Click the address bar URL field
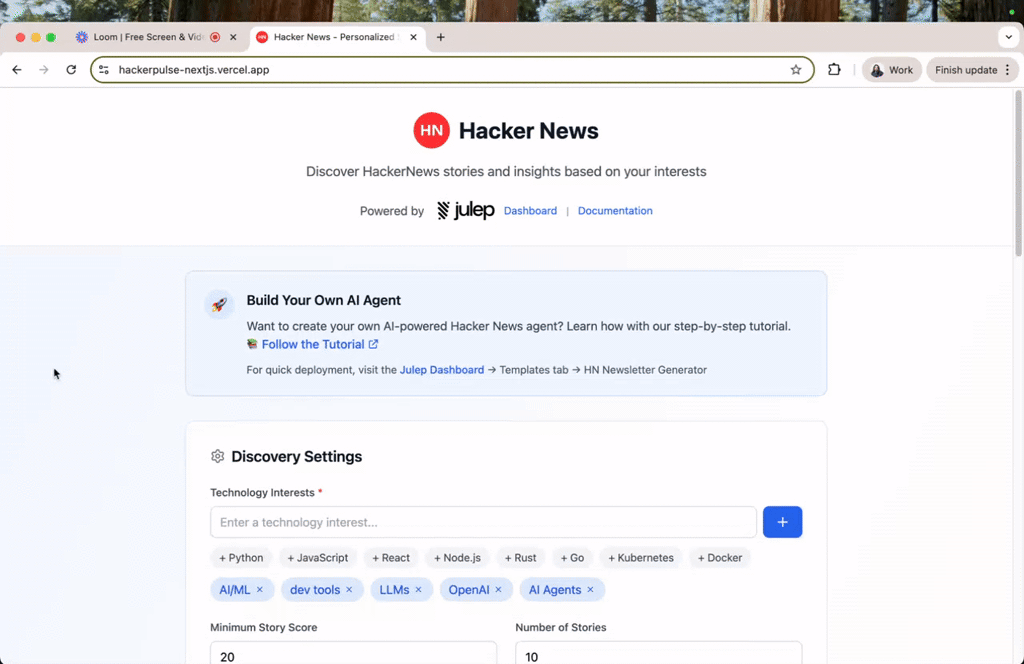 pyautogui.click(x=451, y=70)
